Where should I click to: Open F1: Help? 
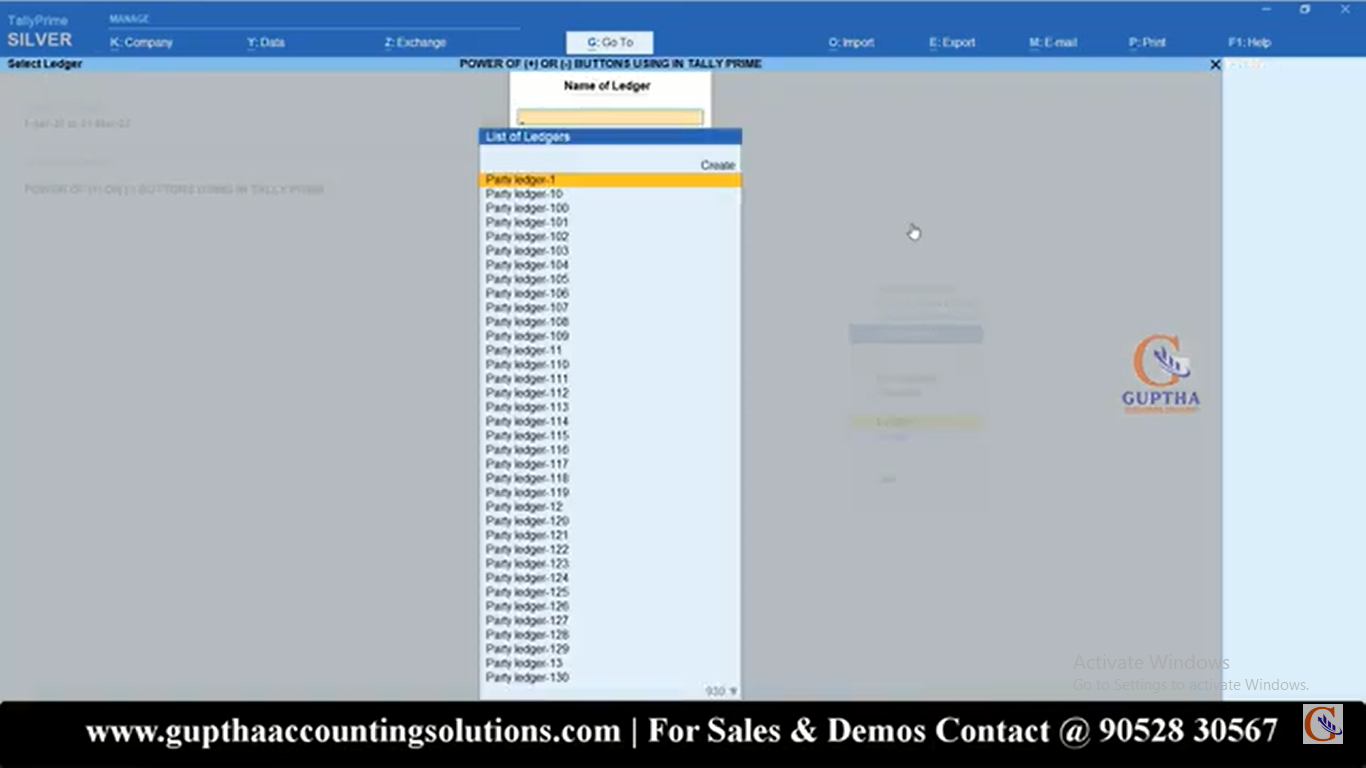point(1250,43)
